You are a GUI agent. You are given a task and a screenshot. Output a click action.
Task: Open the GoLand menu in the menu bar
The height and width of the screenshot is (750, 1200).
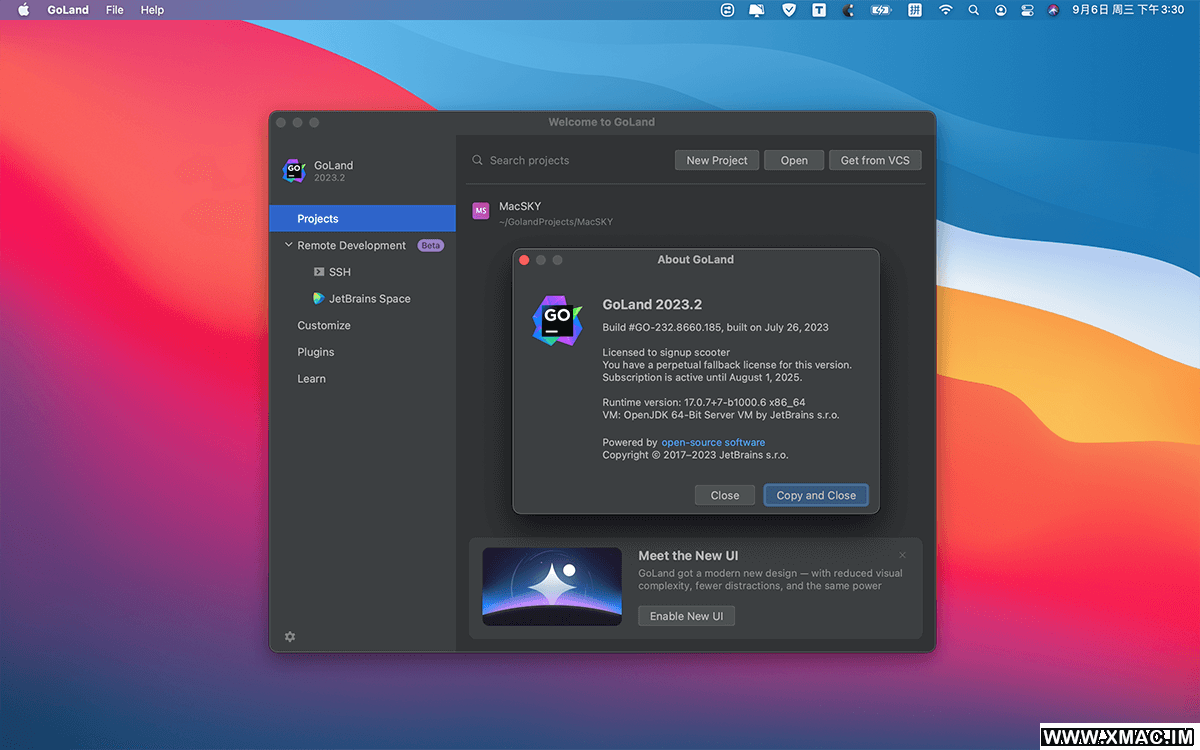point(68,10)
